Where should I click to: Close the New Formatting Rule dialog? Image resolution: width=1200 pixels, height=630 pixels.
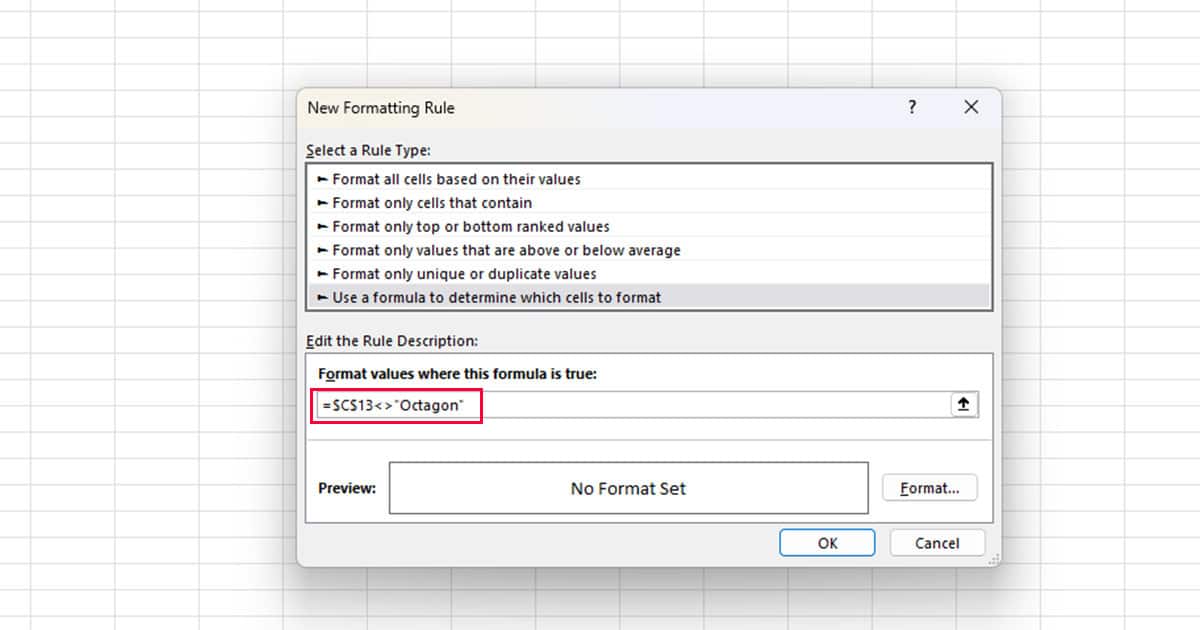(970, 108)
